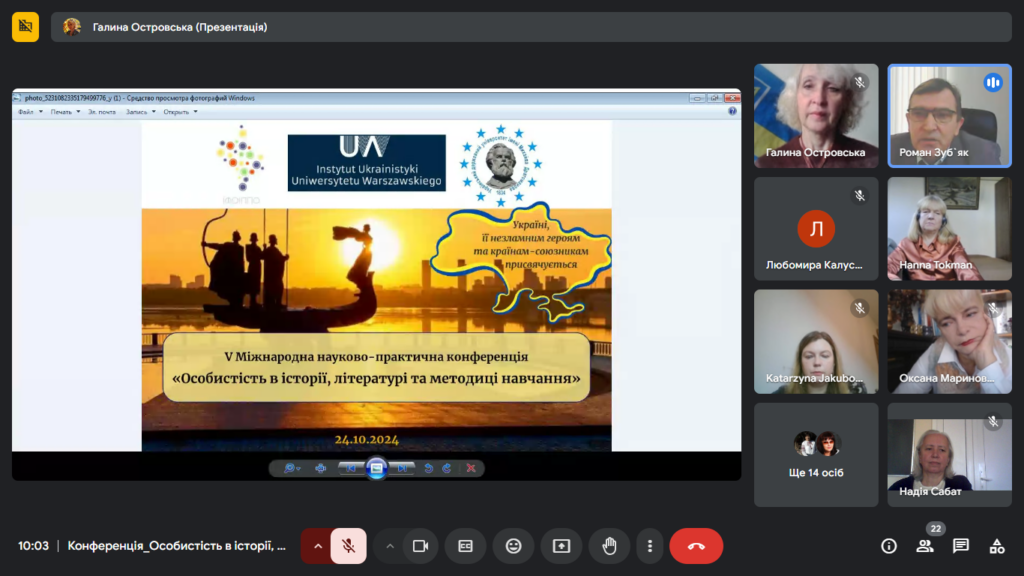The width and height of the screenshot is (1024, 576).
Task: Select Роман Зуб'як video tile
Action: tap(949, 116)
